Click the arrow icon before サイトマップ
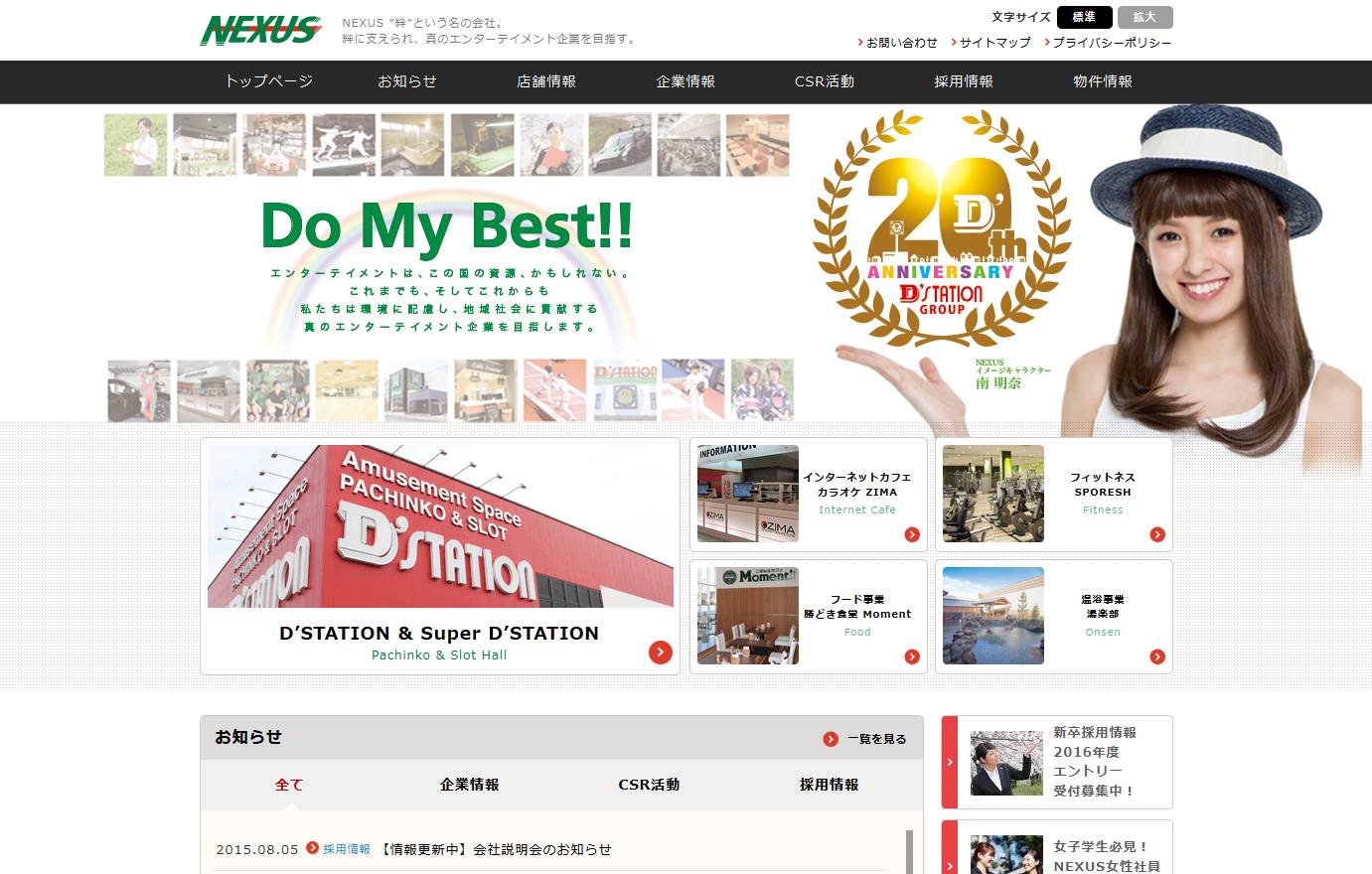The height and width of the screenshot is (874, 1372). point(954,43)
